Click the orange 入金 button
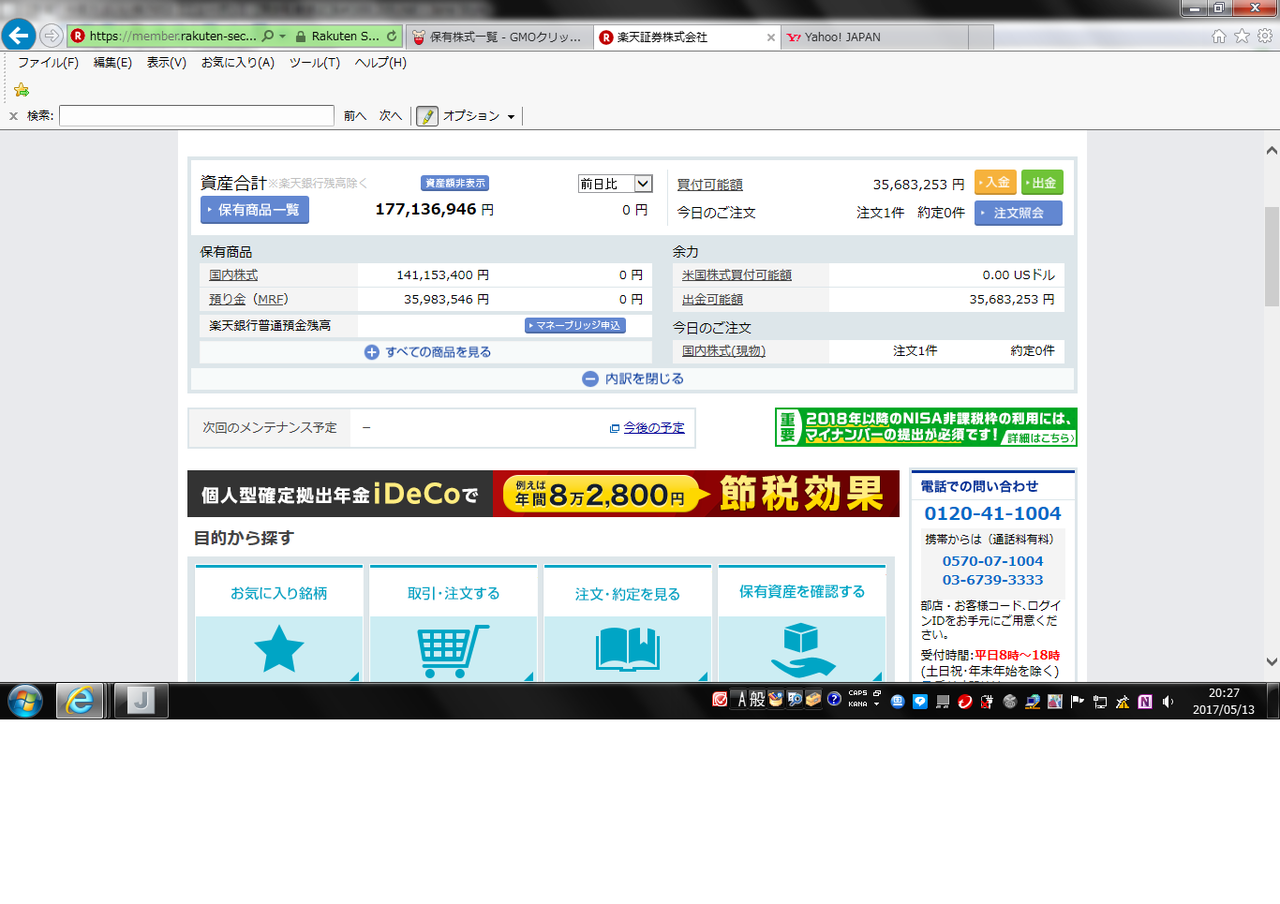The width and height of the screenshot is (1280, 904). click(x=995, y=183)
